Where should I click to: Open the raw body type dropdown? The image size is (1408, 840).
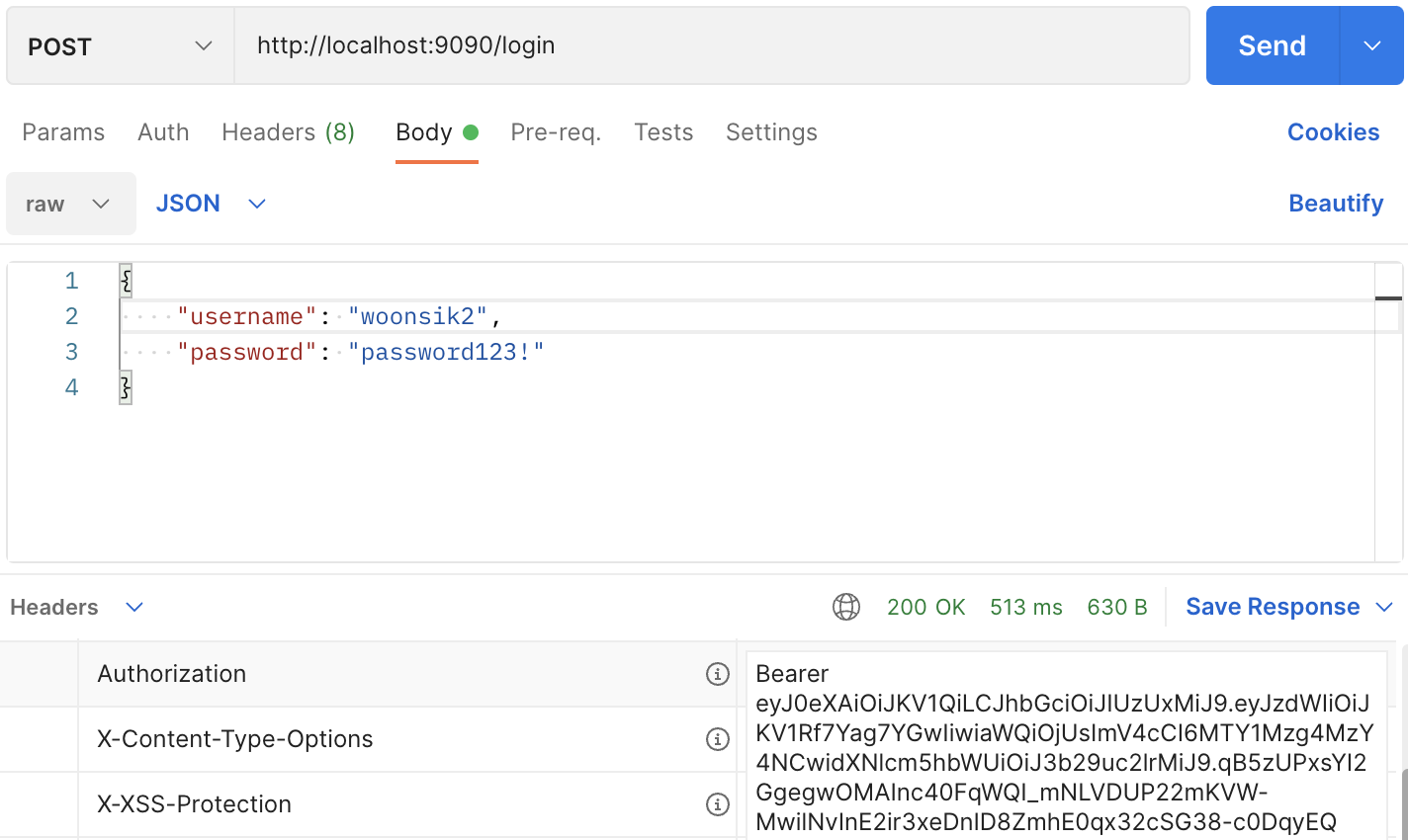pyautogui.click(x=71, y=204)
